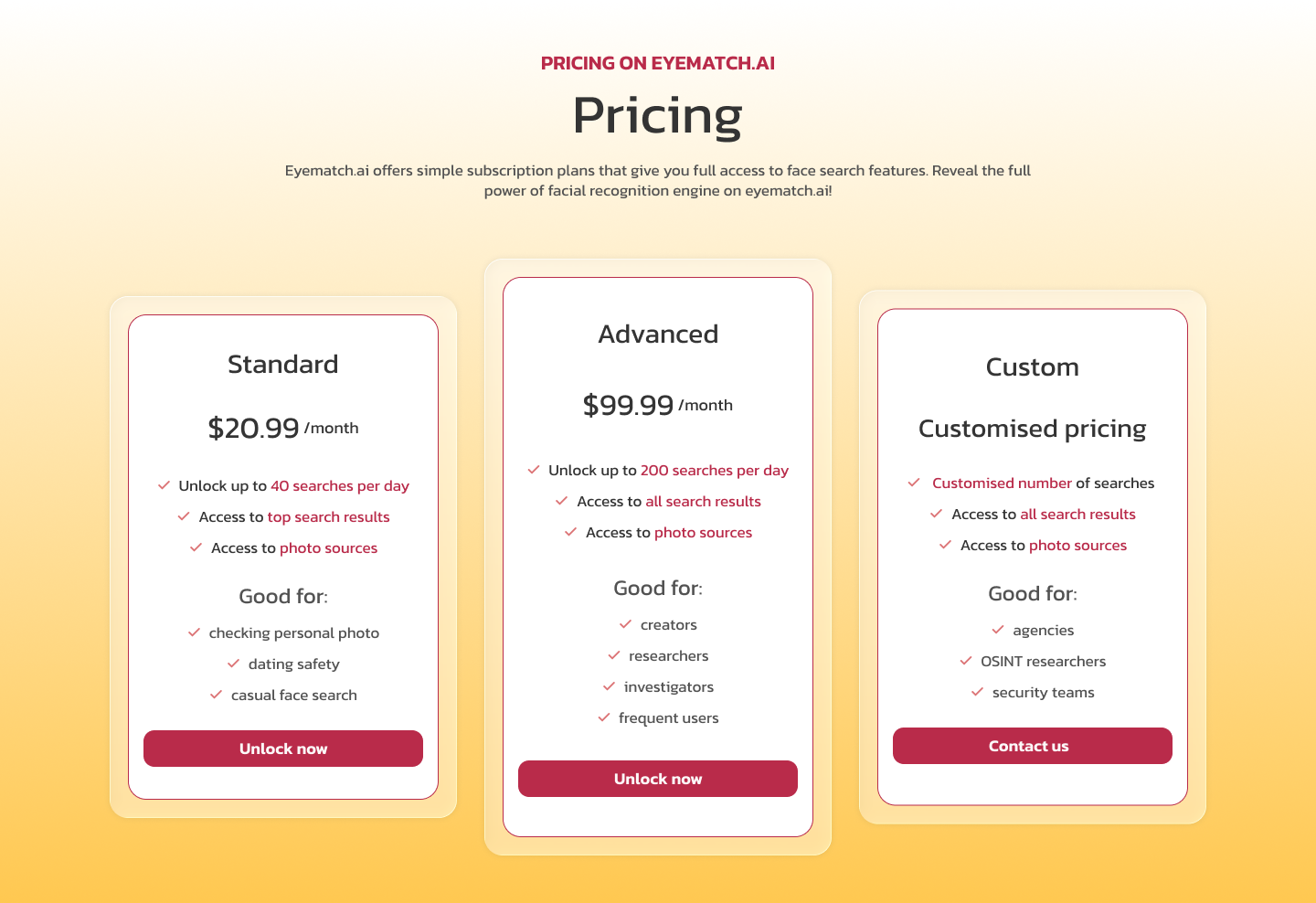Click checkmark next to creators

pos(626,624)
